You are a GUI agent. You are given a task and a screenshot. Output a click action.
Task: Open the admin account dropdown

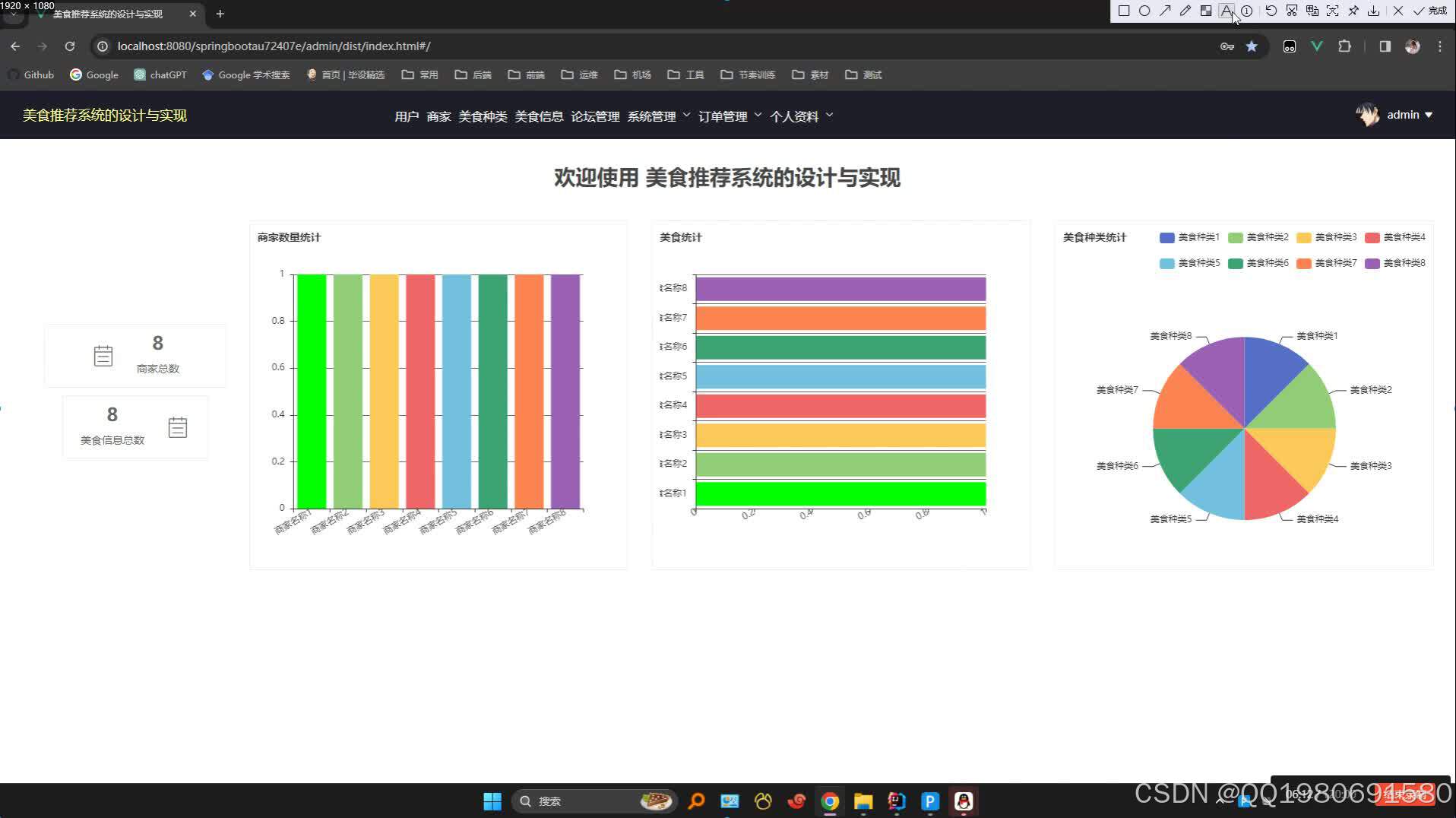coord(1406,115)
